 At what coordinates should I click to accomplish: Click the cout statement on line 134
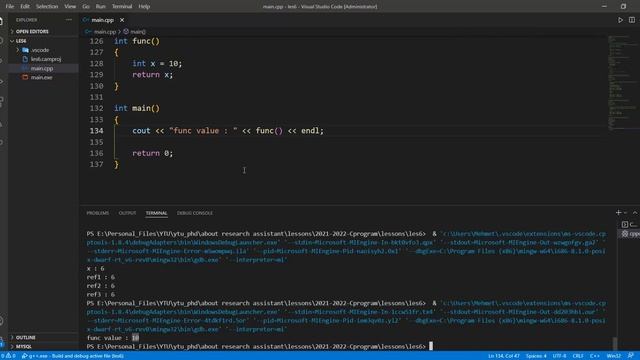[x=228, y=131]
